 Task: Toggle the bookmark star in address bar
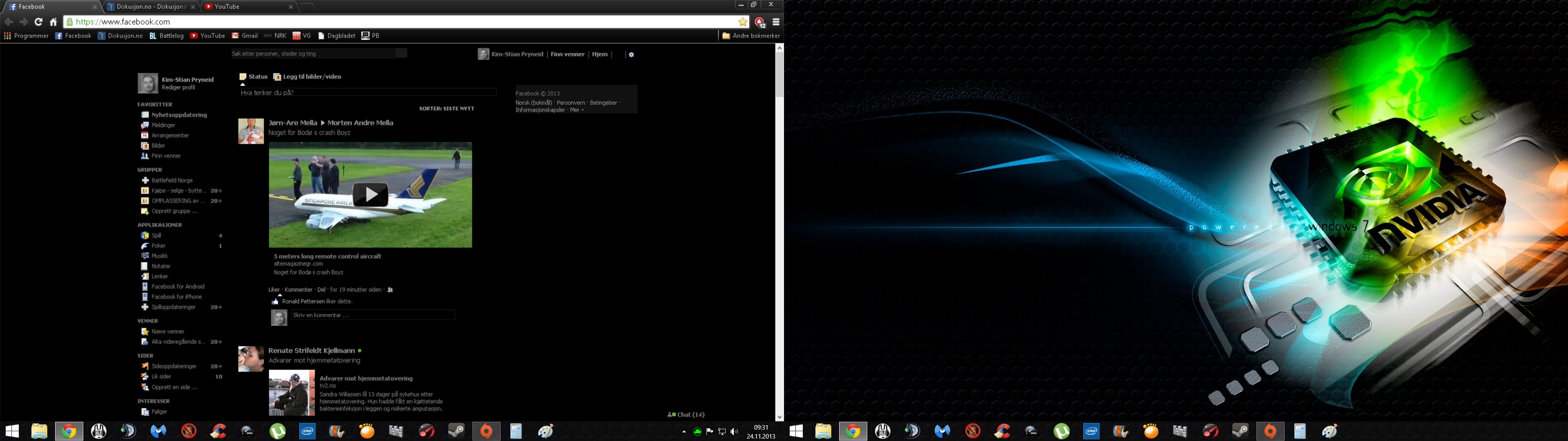(x=743, y=22)
